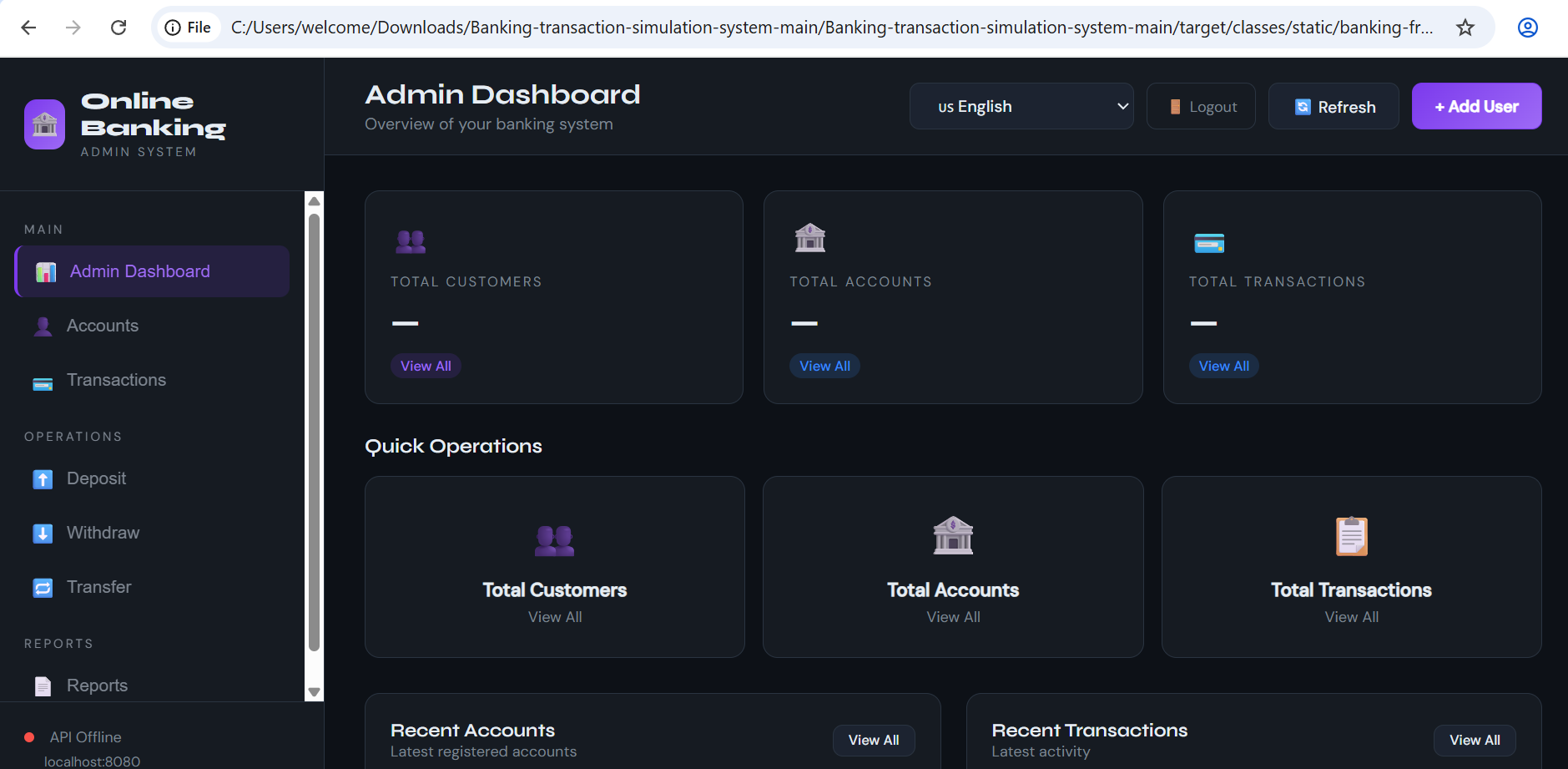Click the Logout button

coord(1201,106)
